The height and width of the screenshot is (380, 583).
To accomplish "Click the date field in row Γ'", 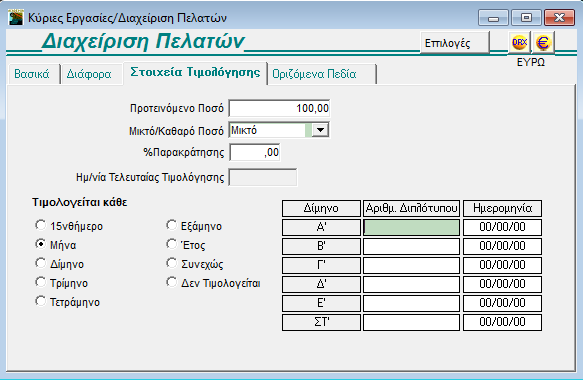I will coord(502,265).
